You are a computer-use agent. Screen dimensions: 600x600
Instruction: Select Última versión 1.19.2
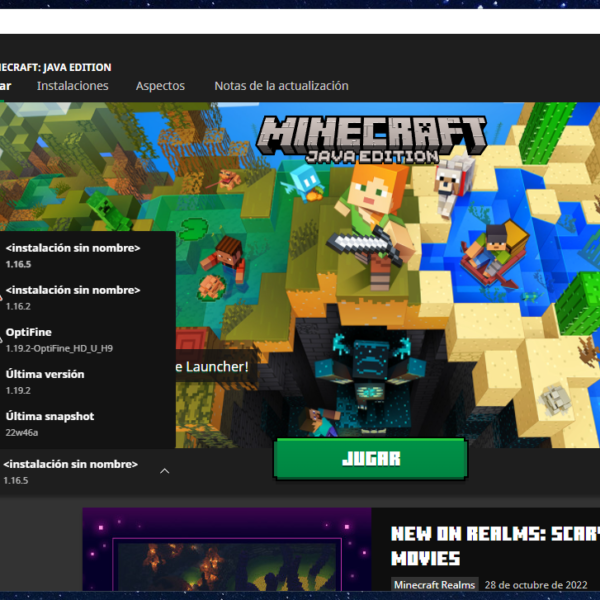88,382
